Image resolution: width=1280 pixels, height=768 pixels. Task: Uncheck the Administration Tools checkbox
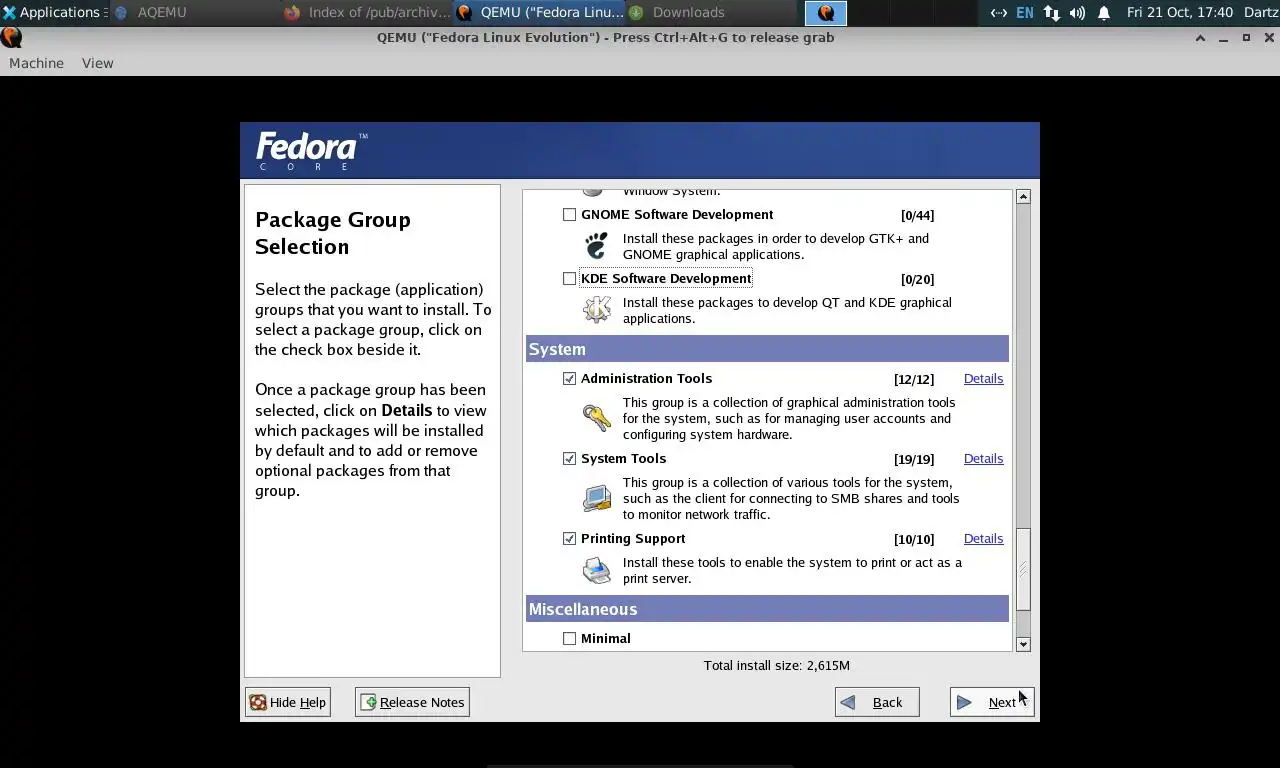pos(569,379)
